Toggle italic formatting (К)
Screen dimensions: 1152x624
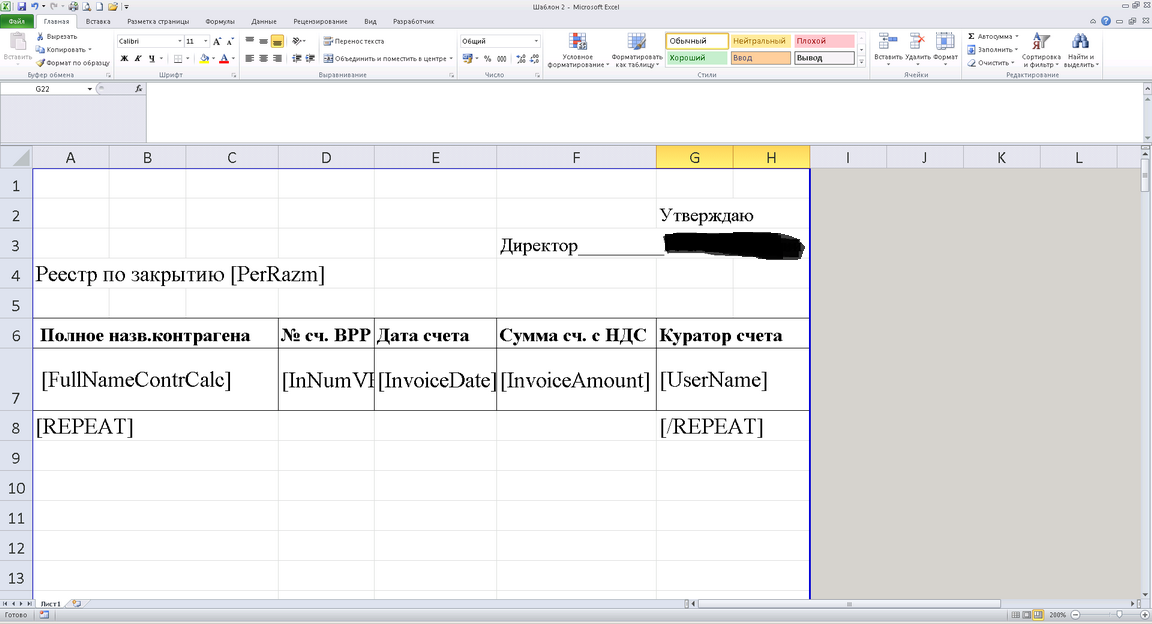(137, 58)
